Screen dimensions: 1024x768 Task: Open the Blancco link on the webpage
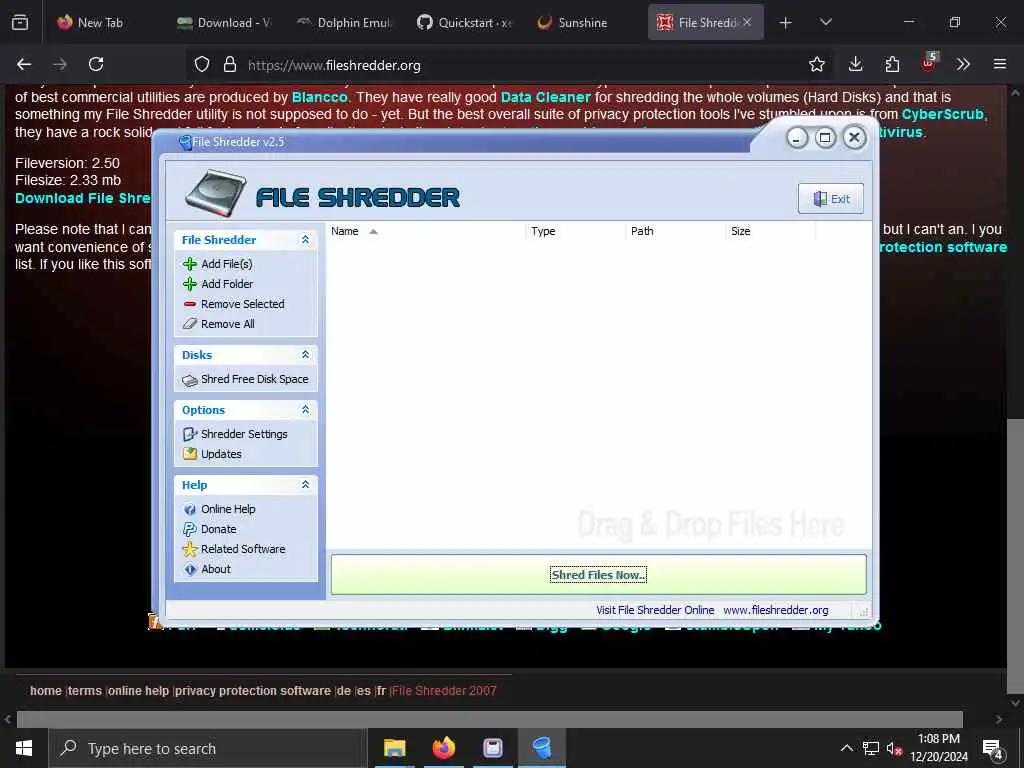[319, 97]
